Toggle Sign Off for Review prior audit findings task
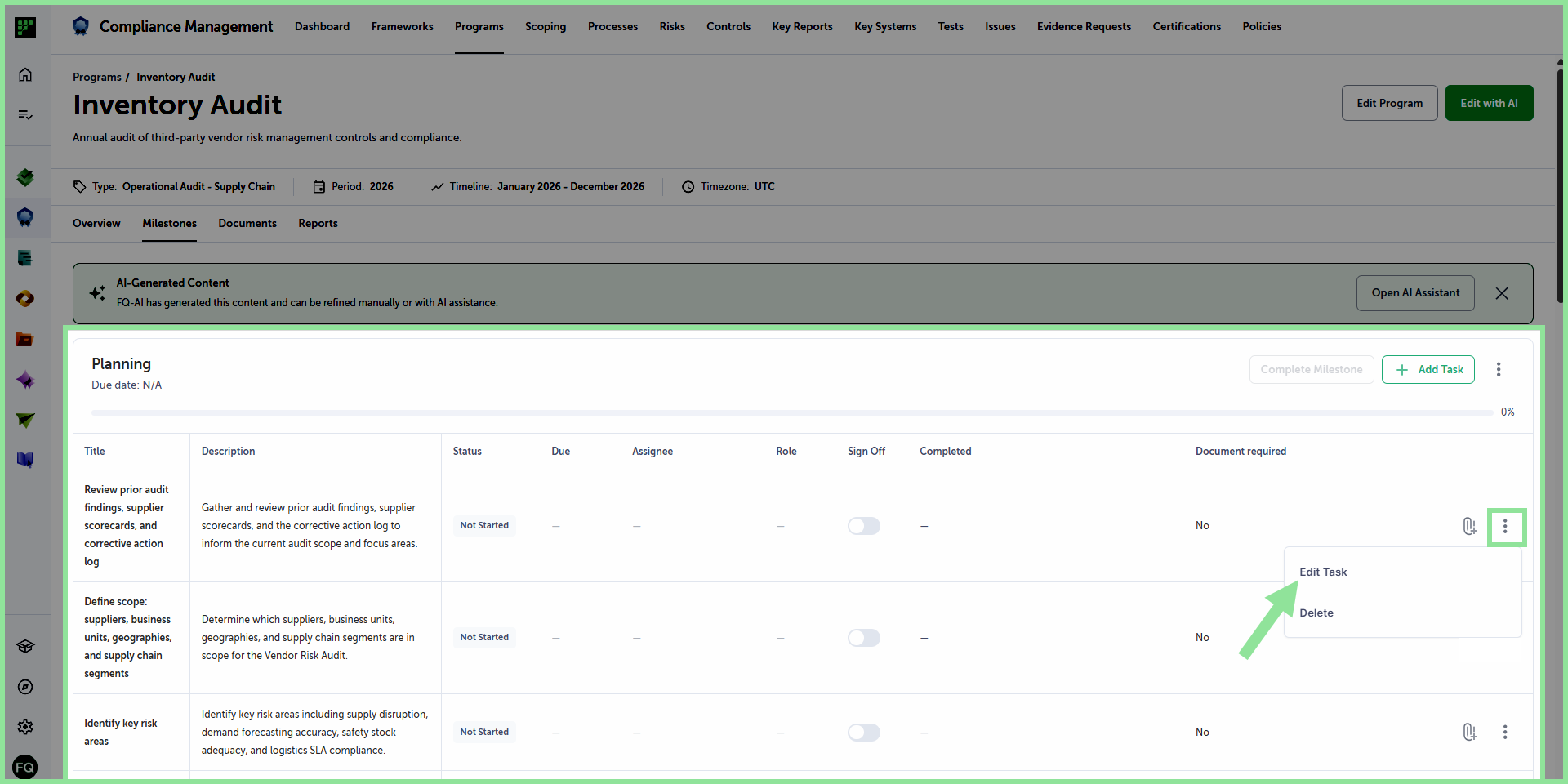This screenshot has width=1568, height=784. tap(864, 526)
